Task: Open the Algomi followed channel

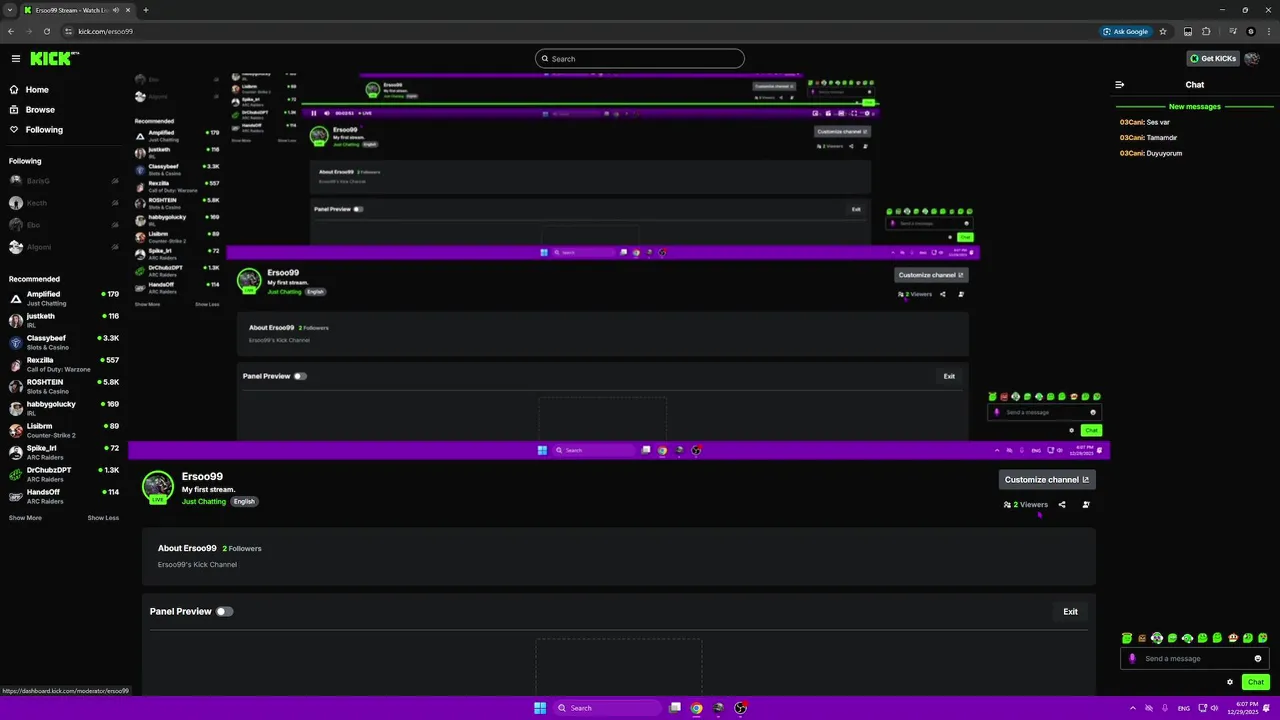Action: tap(64, 247)
